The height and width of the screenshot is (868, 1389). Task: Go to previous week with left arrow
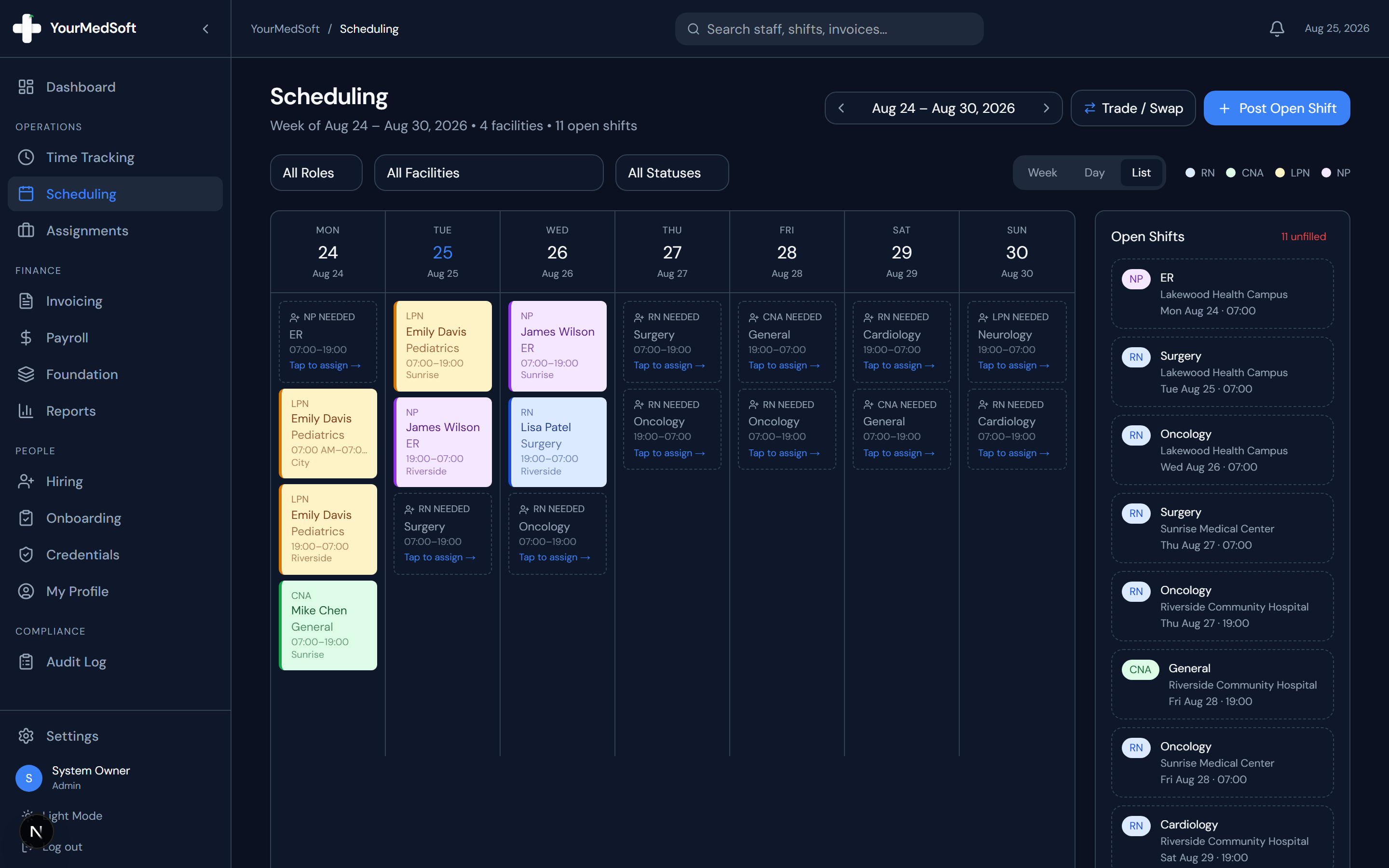842,108
